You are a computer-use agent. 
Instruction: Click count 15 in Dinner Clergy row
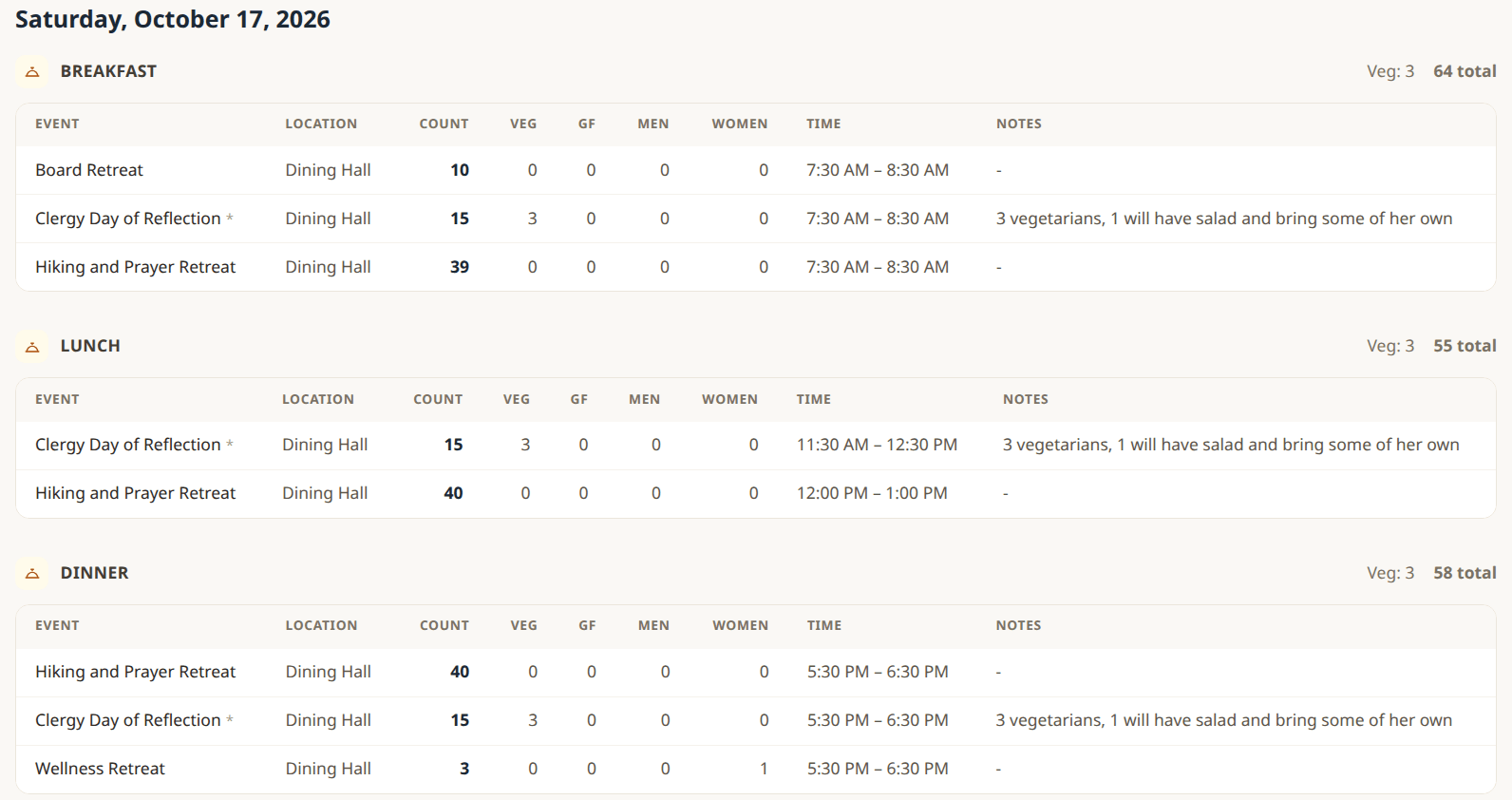[460, 720]
